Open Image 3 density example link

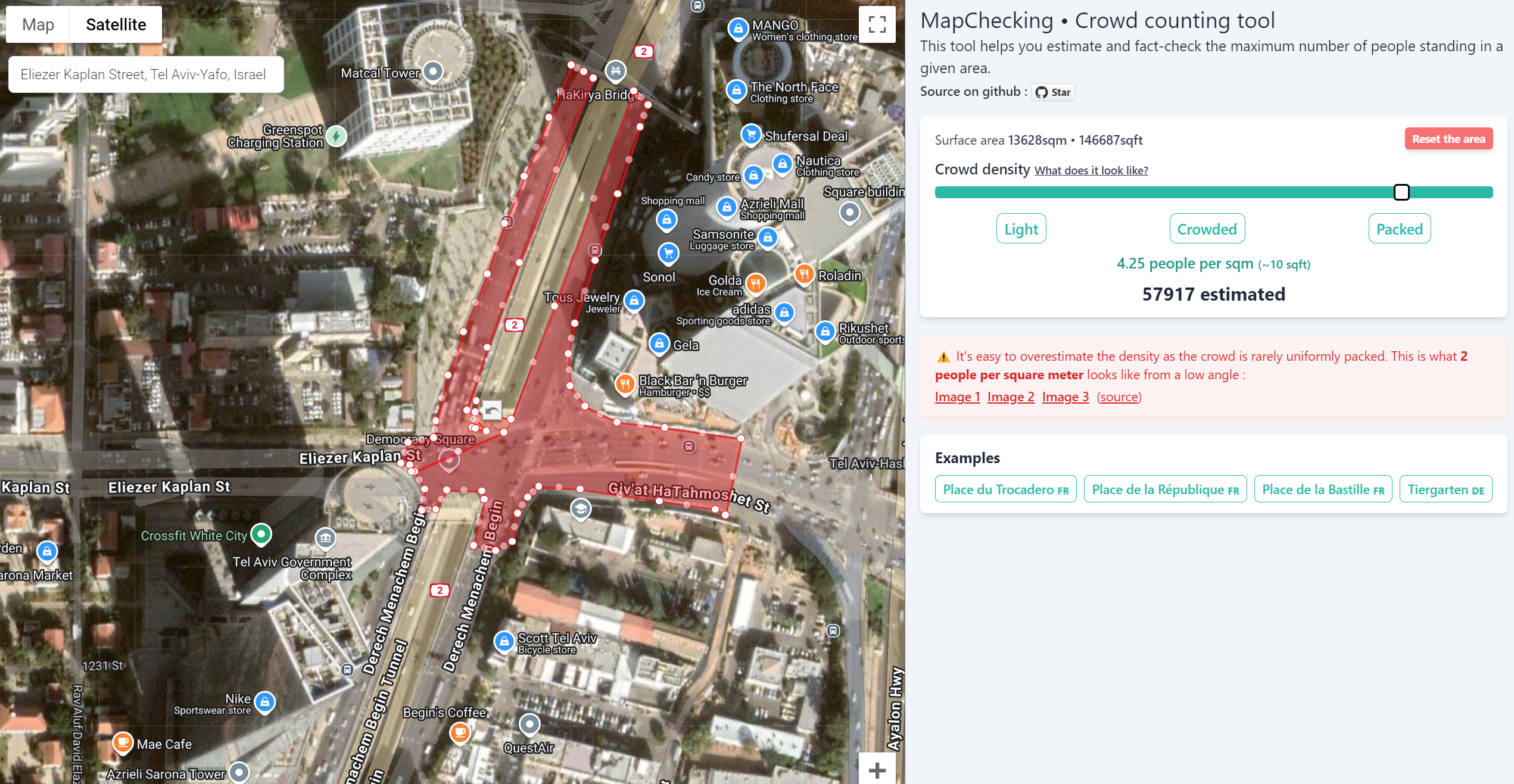coord(1065,397)
